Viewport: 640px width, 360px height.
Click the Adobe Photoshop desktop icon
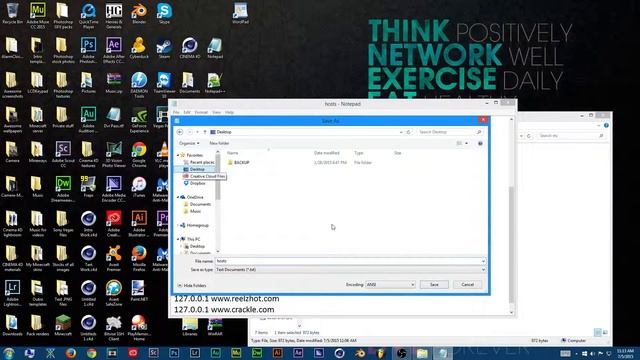pyautogui.click(x=88, y=50)
